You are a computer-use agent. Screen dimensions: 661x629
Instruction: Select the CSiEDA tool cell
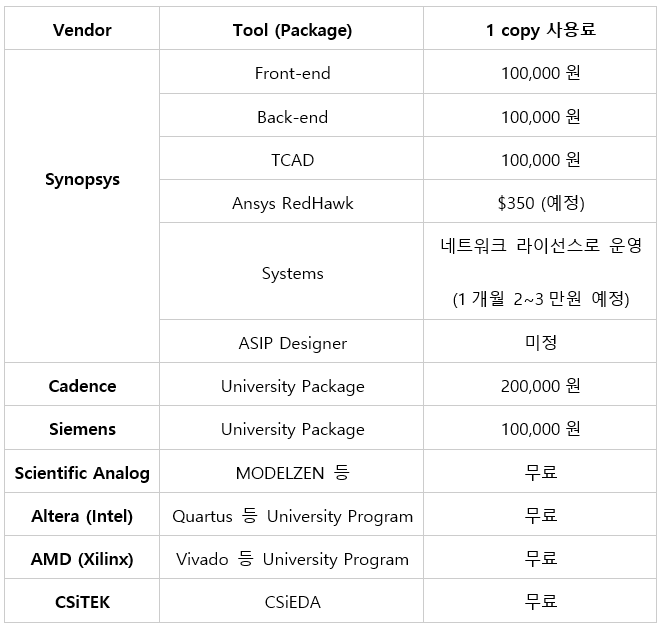pos(292,602)
